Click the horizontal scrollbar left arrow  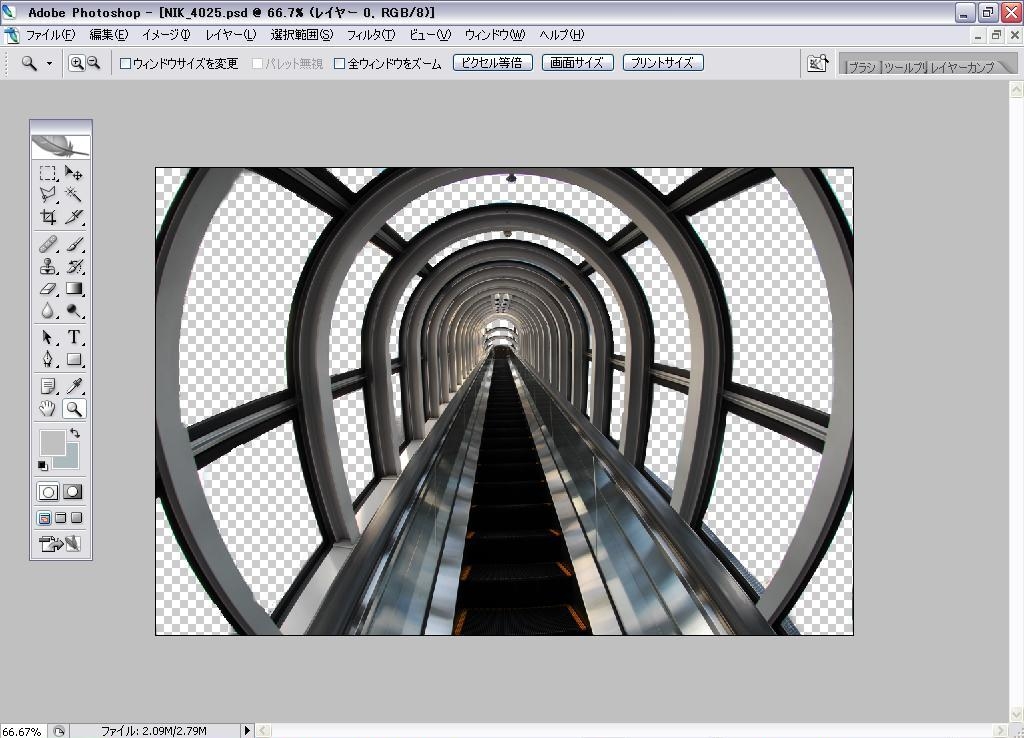coord(263,731)
